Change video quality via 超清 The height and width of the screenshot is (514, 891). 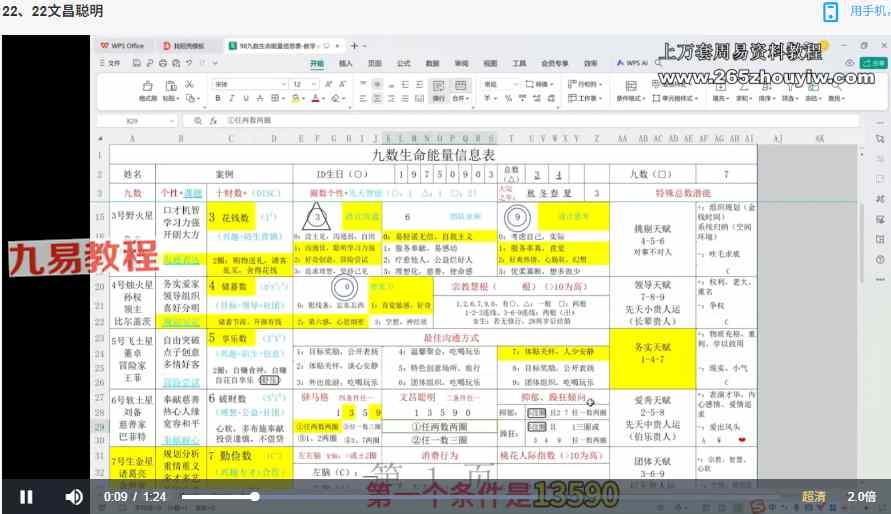click(x=813, y=496)
